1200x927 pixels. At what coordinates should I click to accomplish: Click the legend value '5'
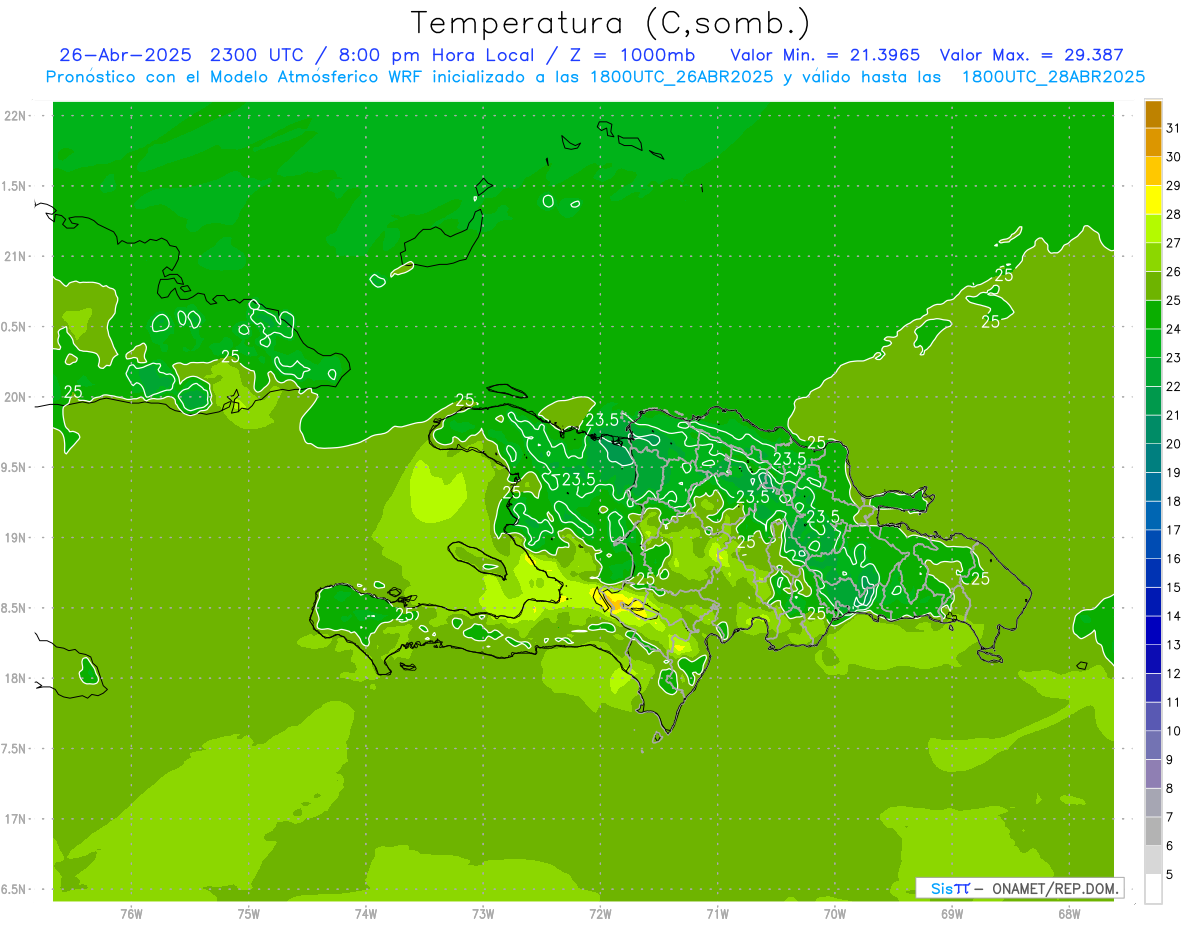tap(1170, 875)
